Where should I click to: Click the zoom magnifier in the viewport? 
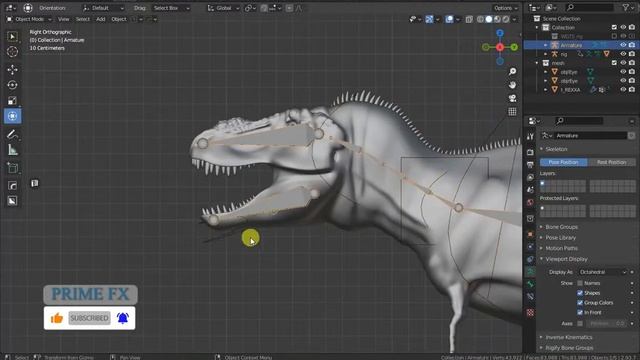[x=512, y=72]
